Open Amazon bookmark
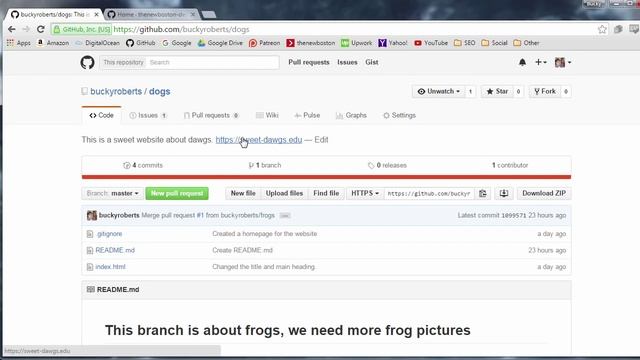The width and height of the screenshot is (640, 360). (53, 43)
